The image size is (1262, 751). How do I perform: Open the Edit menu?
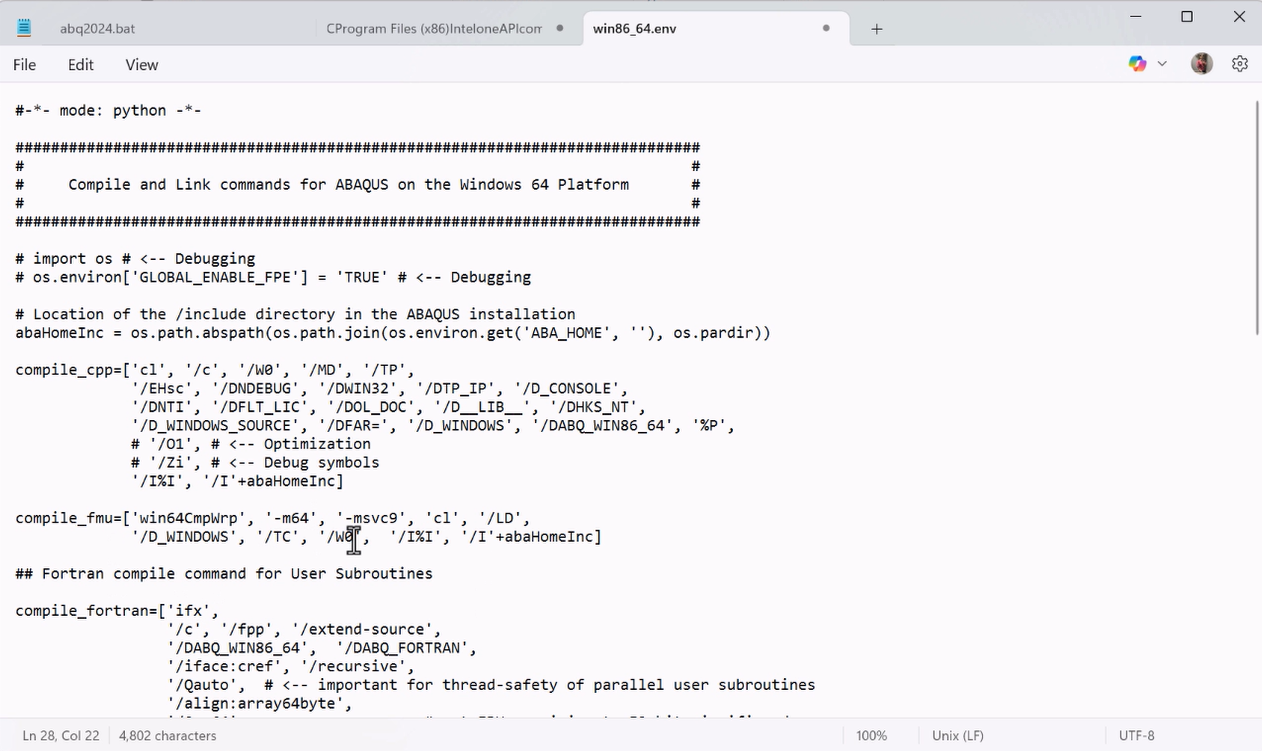click(x=80, y=64)
